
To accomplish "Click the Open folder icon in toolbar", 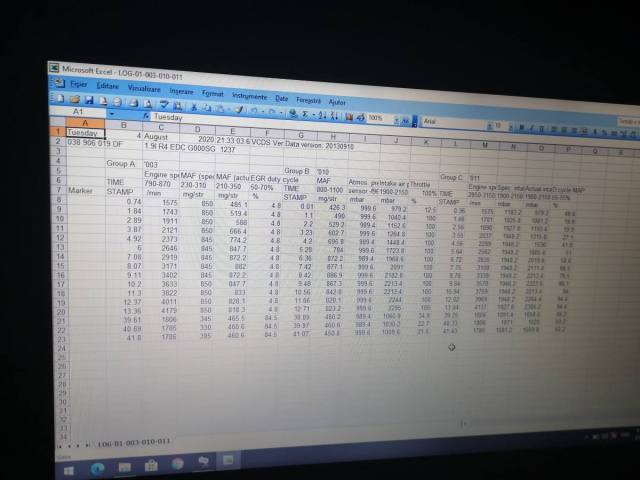I will [76, 100].
